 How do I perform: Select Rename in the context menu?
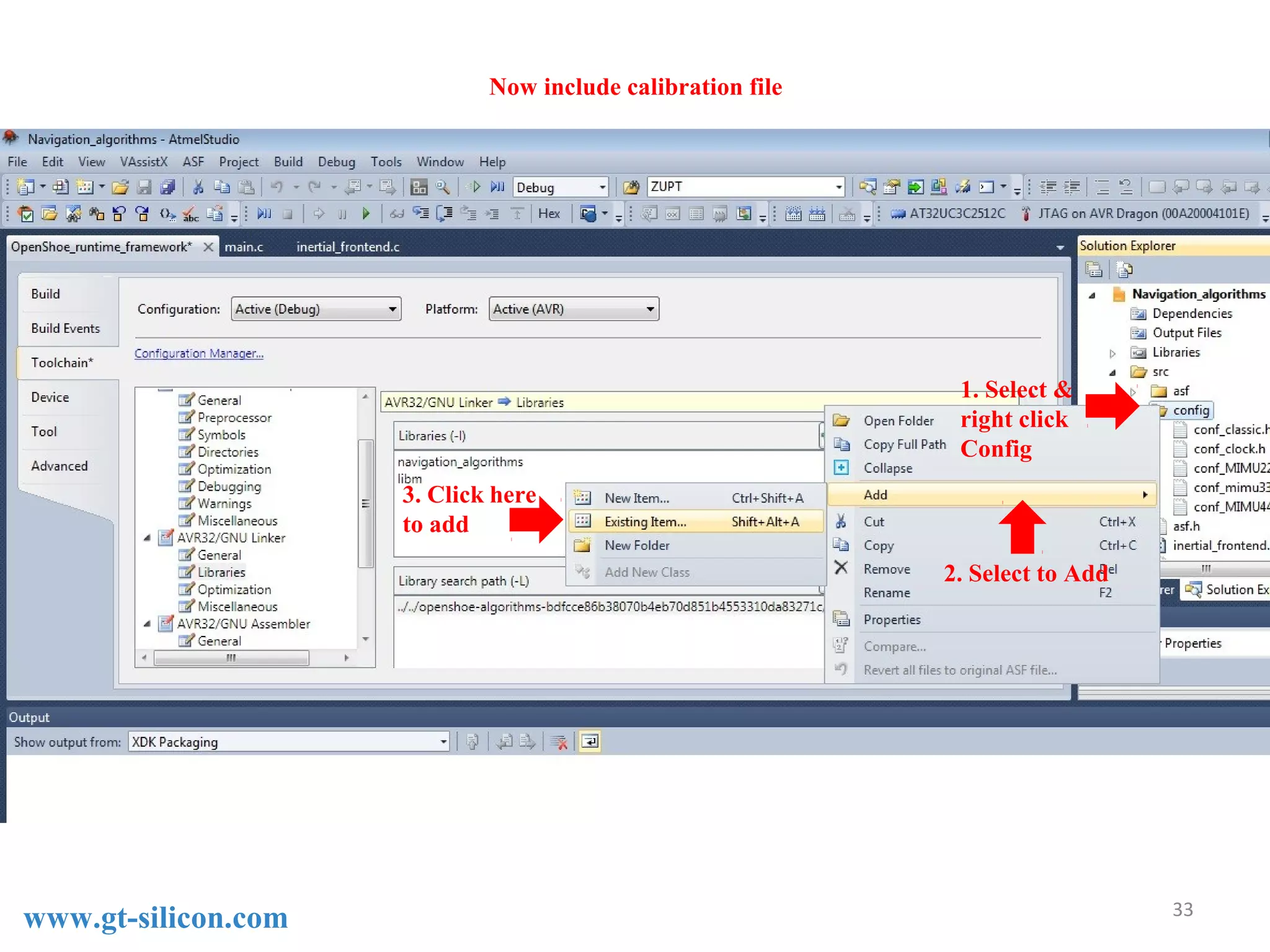click(x=887, y=593)
